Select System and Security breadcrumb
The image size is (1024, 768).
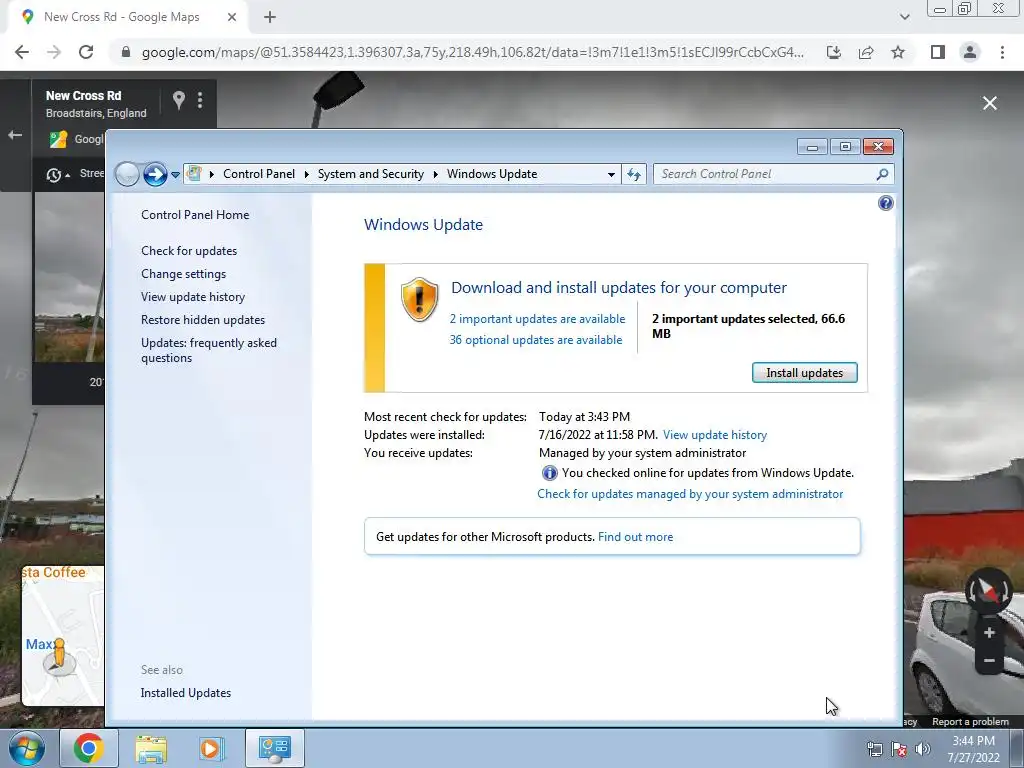tap(370, 174)
